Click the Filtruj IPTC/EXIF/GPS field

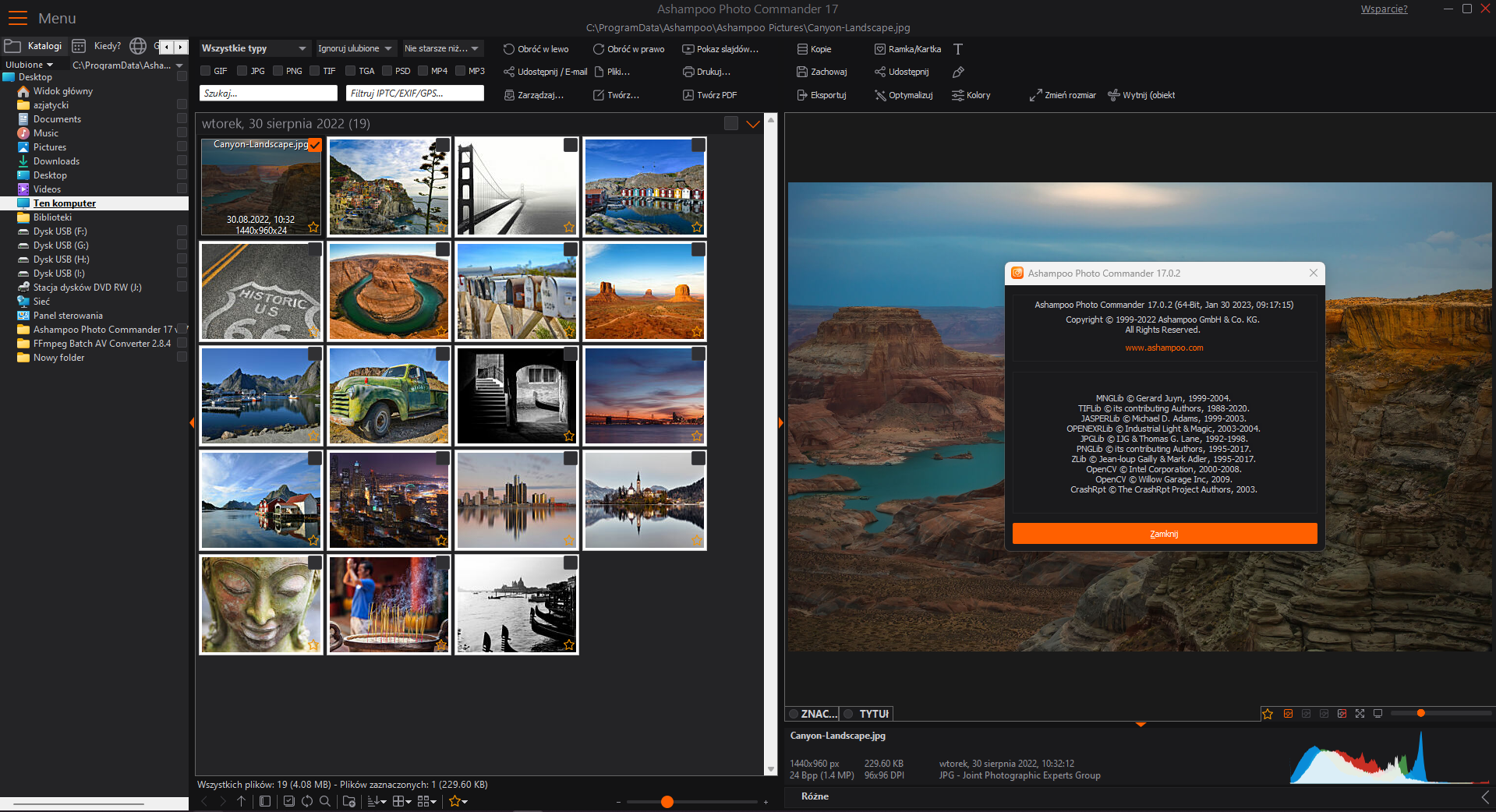pyautogui.click(x=415, y=94)
